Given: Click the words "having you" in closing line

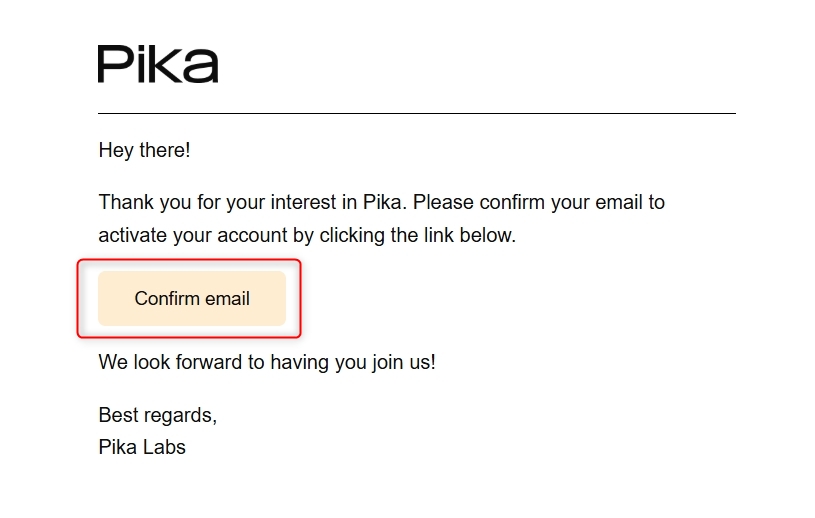Looking at the screenshot, I should coord(318,363).
